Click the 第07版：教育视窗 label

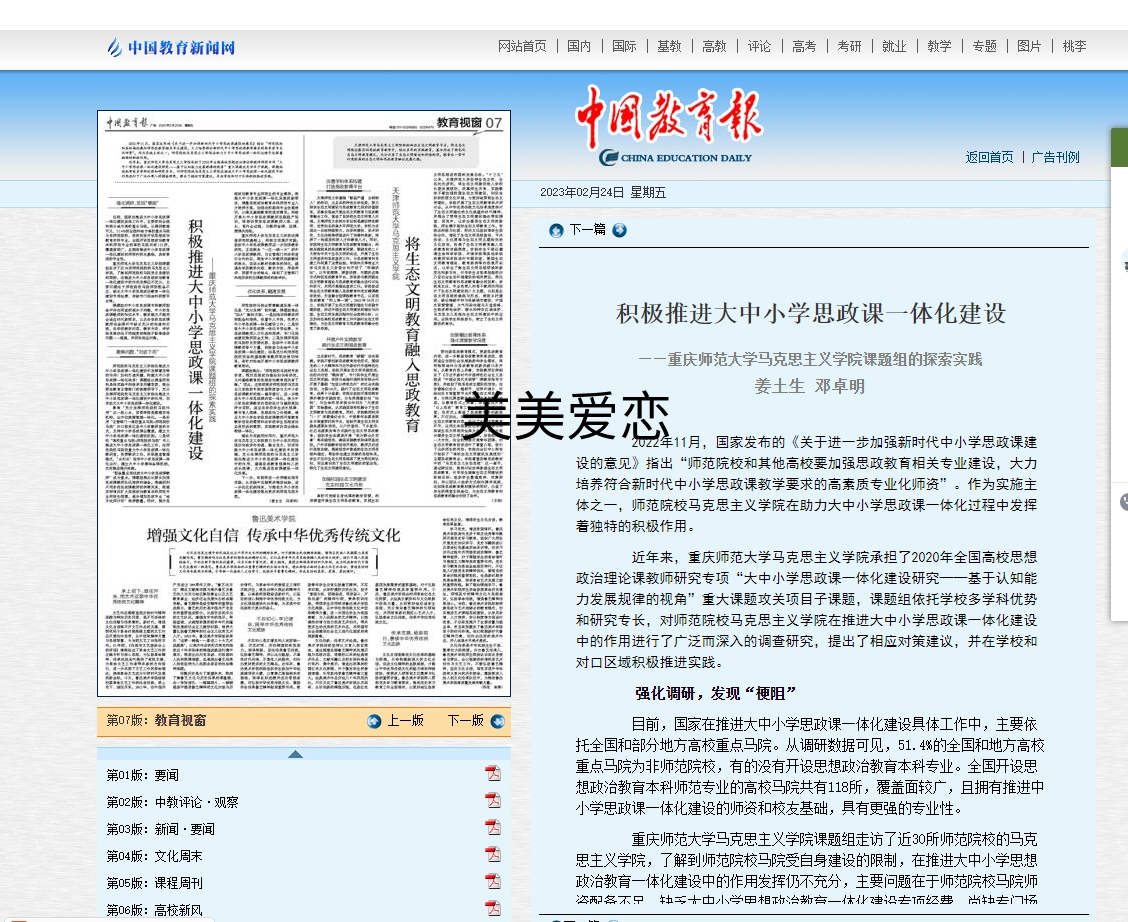(156, 721)
